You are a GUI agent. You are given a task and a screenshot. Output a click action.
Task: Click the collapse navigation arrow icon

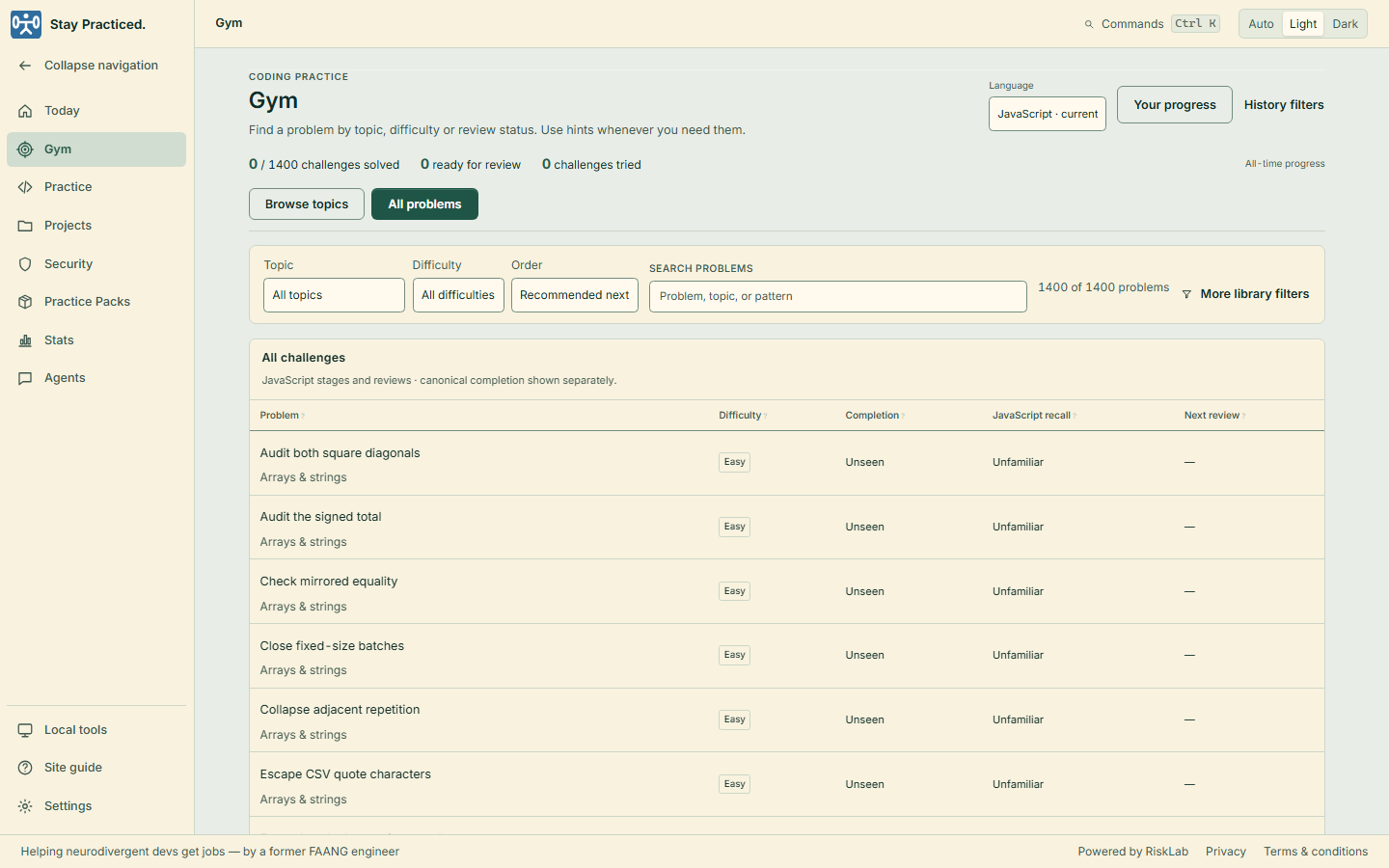tap(25, 66)
